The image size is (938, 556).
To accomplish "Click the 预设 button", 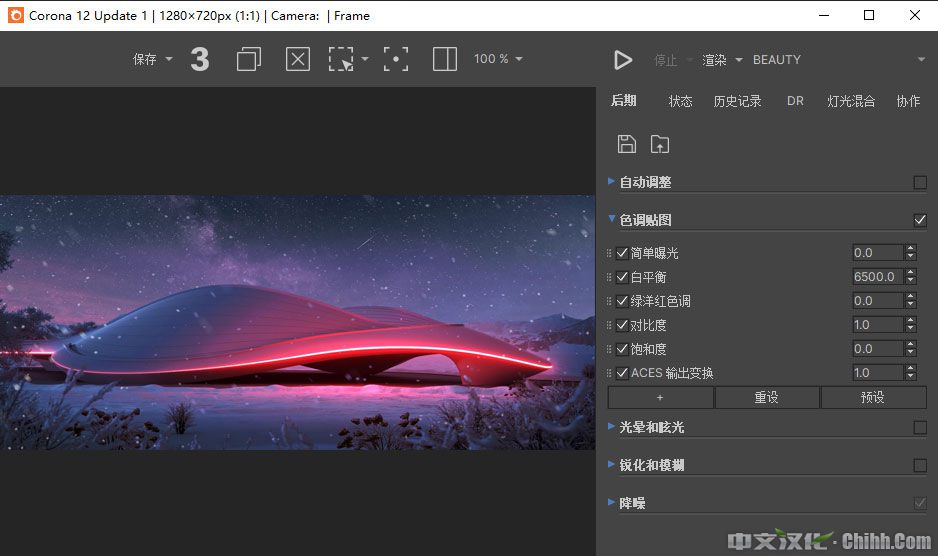I will 873,397.
